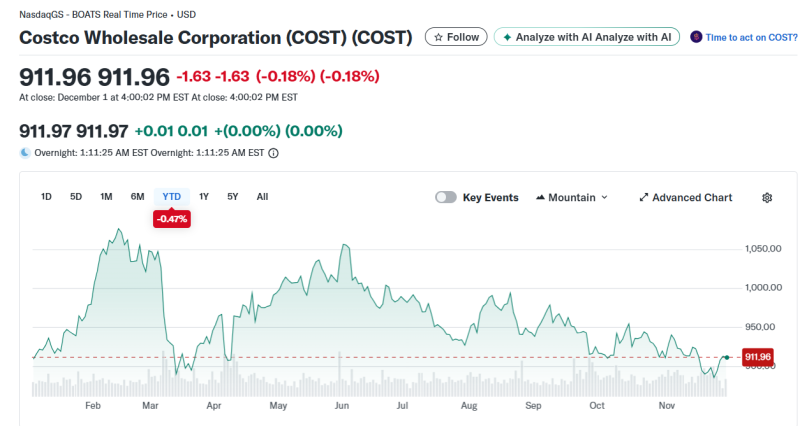The image size is (800, 426).
Task: Open the Time to act on COST link
Action: (x=751, y=37)
